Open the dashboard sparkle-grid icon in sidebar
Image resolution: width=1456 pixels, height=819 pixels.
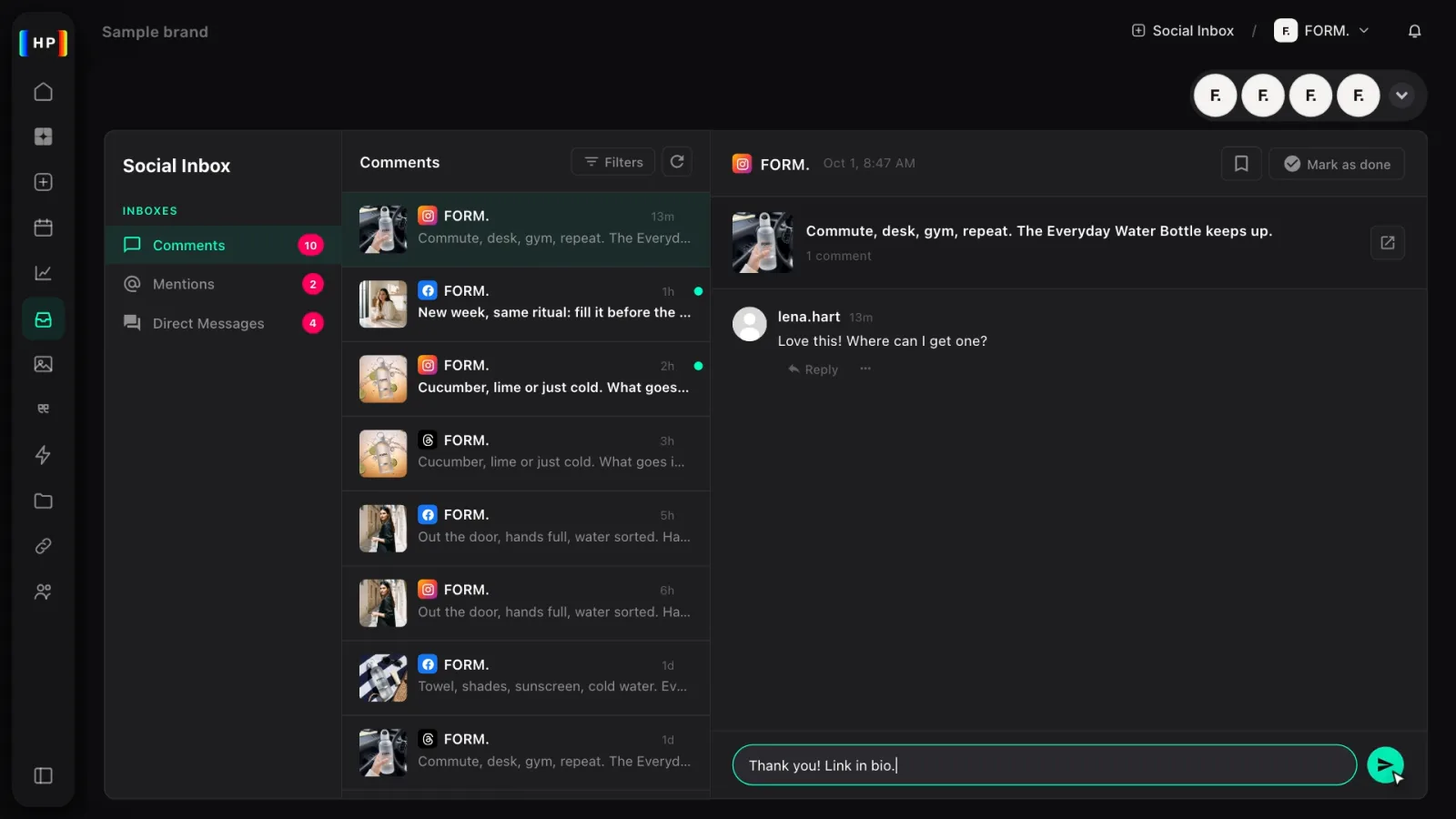(43, 136)
